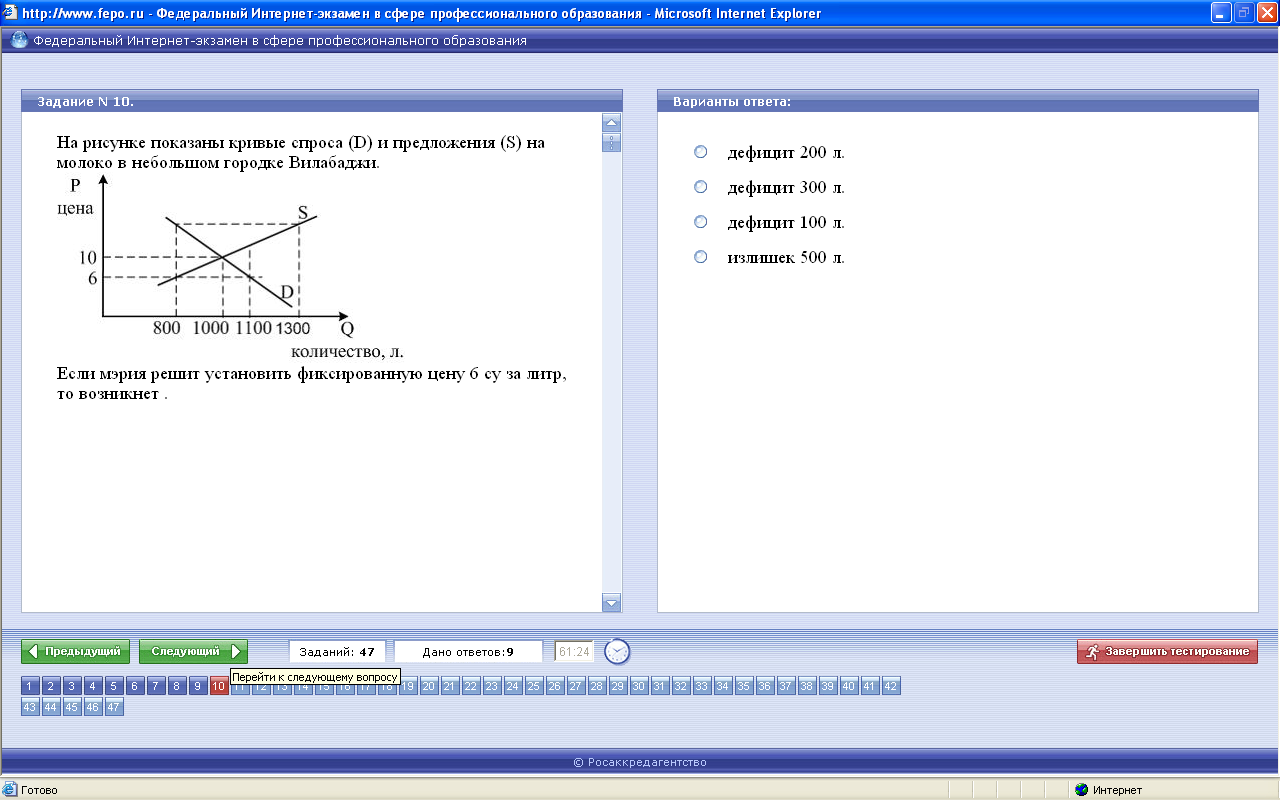Jump to question 40

click(x=849, y=686)
